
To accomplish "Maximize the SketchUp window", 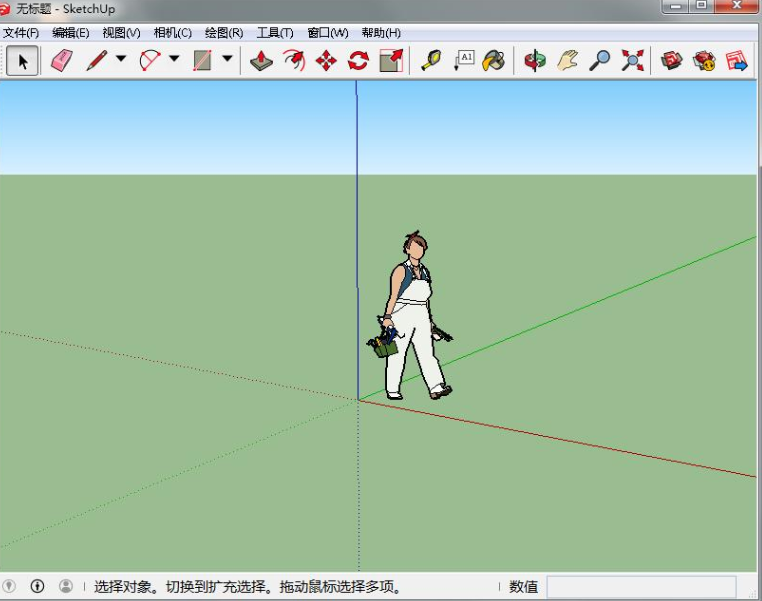I will pyautogui.click(x=701, y=6).
